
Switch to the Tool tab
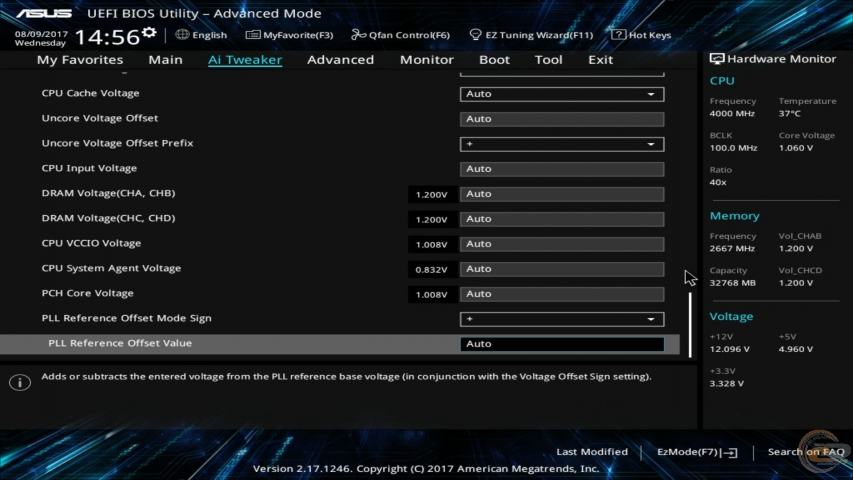[x=548, y=59]
